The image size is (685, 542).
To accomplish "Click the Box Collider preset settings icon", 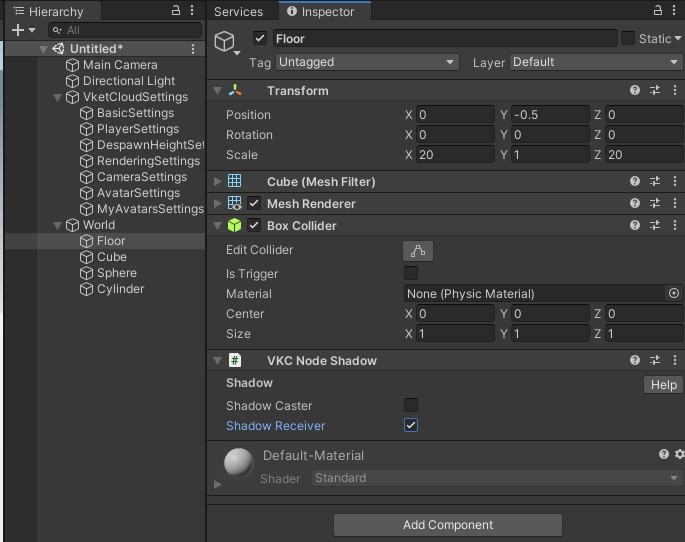I will pyautogui.click(x=655, y=225).
